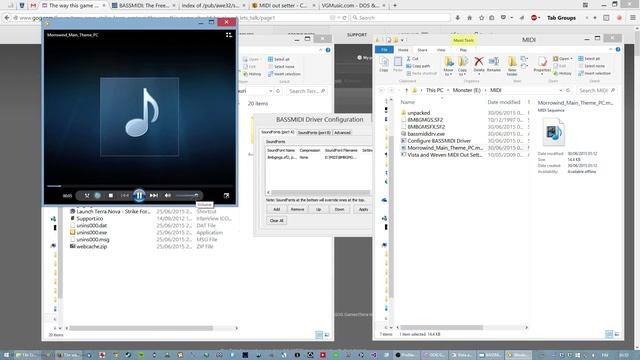Click Down button in BASSMIDI configuration
The height and width of the screenshot is (360, 640).
tap(340, 209)
